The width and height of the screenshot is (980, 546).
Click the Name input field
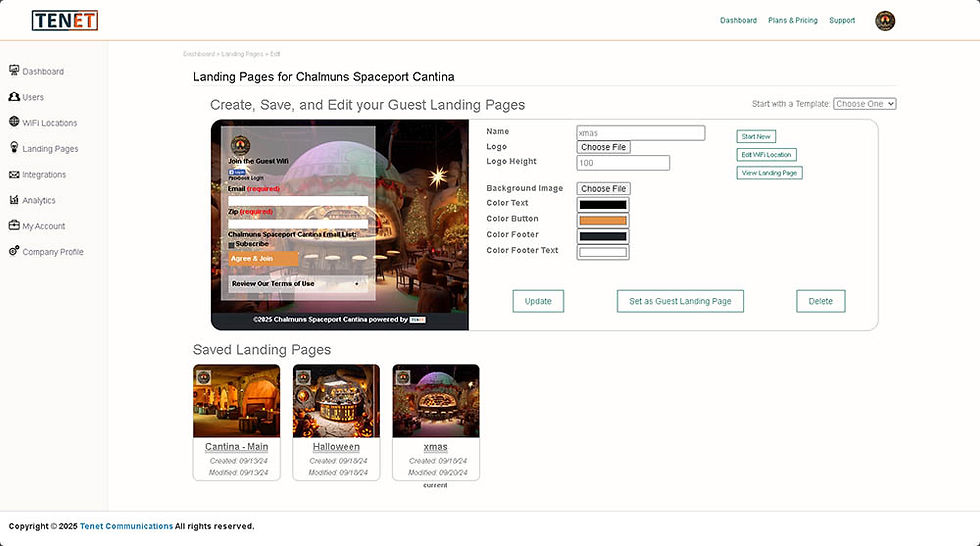(641, 133)
